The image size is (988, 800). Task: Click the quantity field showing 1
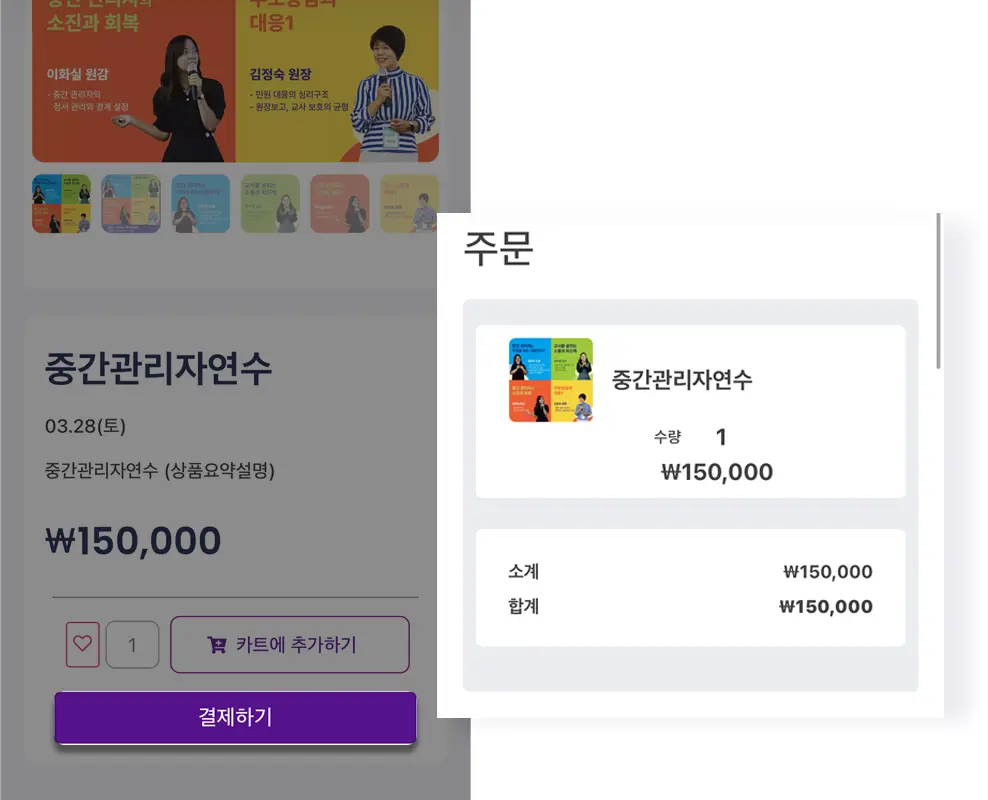(132, 645)
